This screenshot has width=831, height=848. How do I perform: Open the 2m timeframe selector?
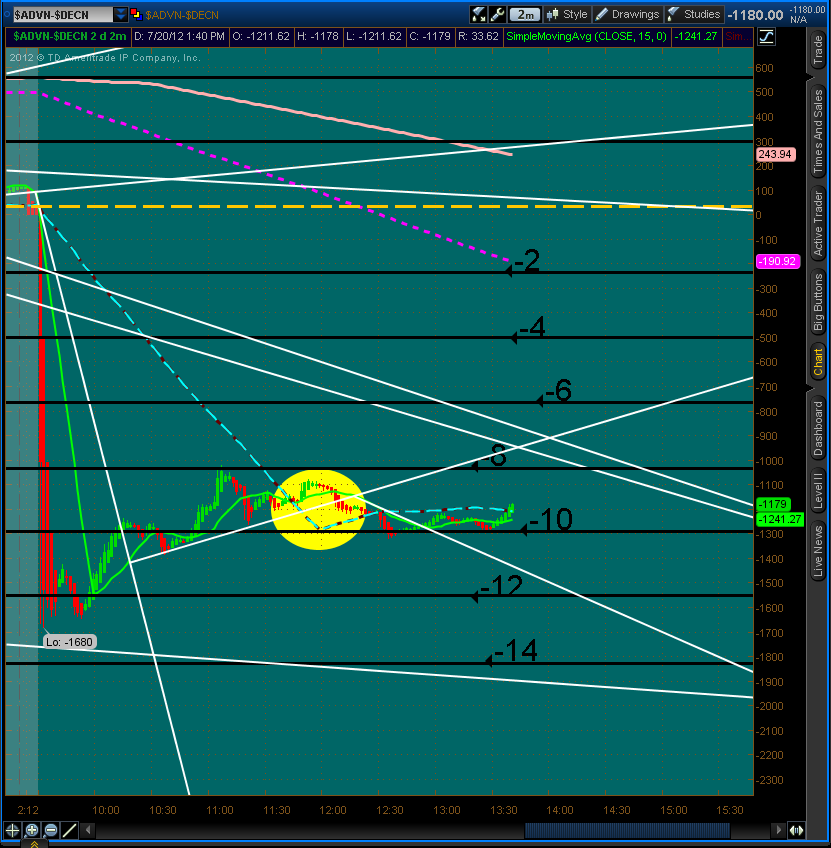point(525,15)
